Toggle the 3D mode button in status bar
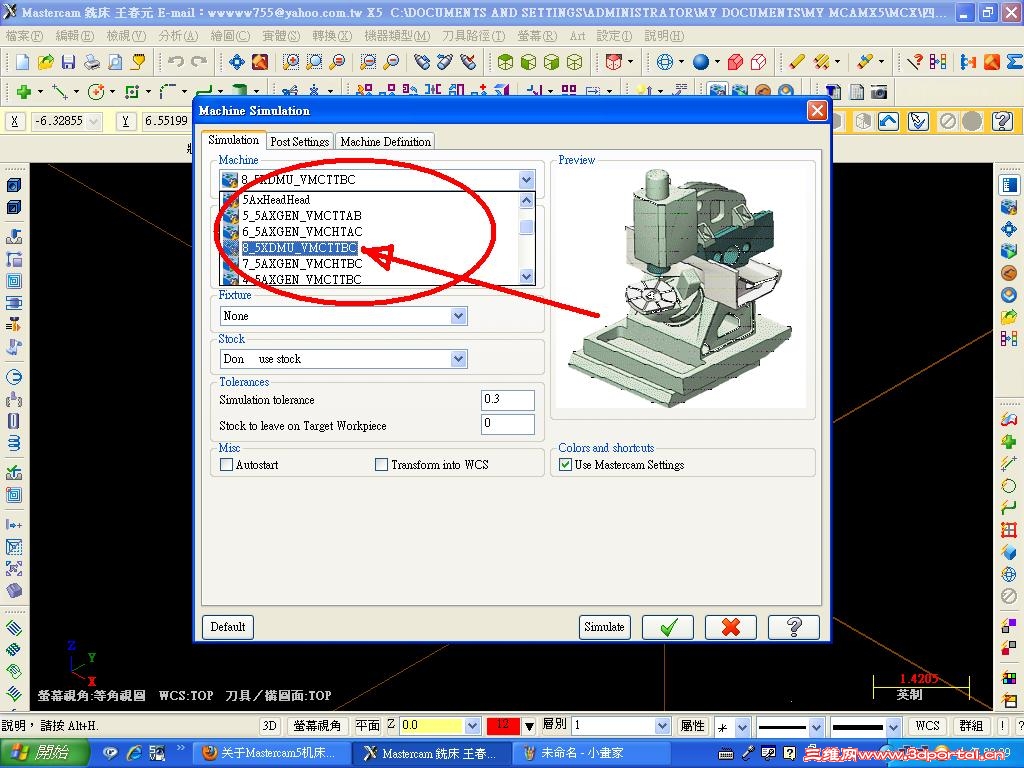This screenshot has height=768, width=1024. [269, 726]
